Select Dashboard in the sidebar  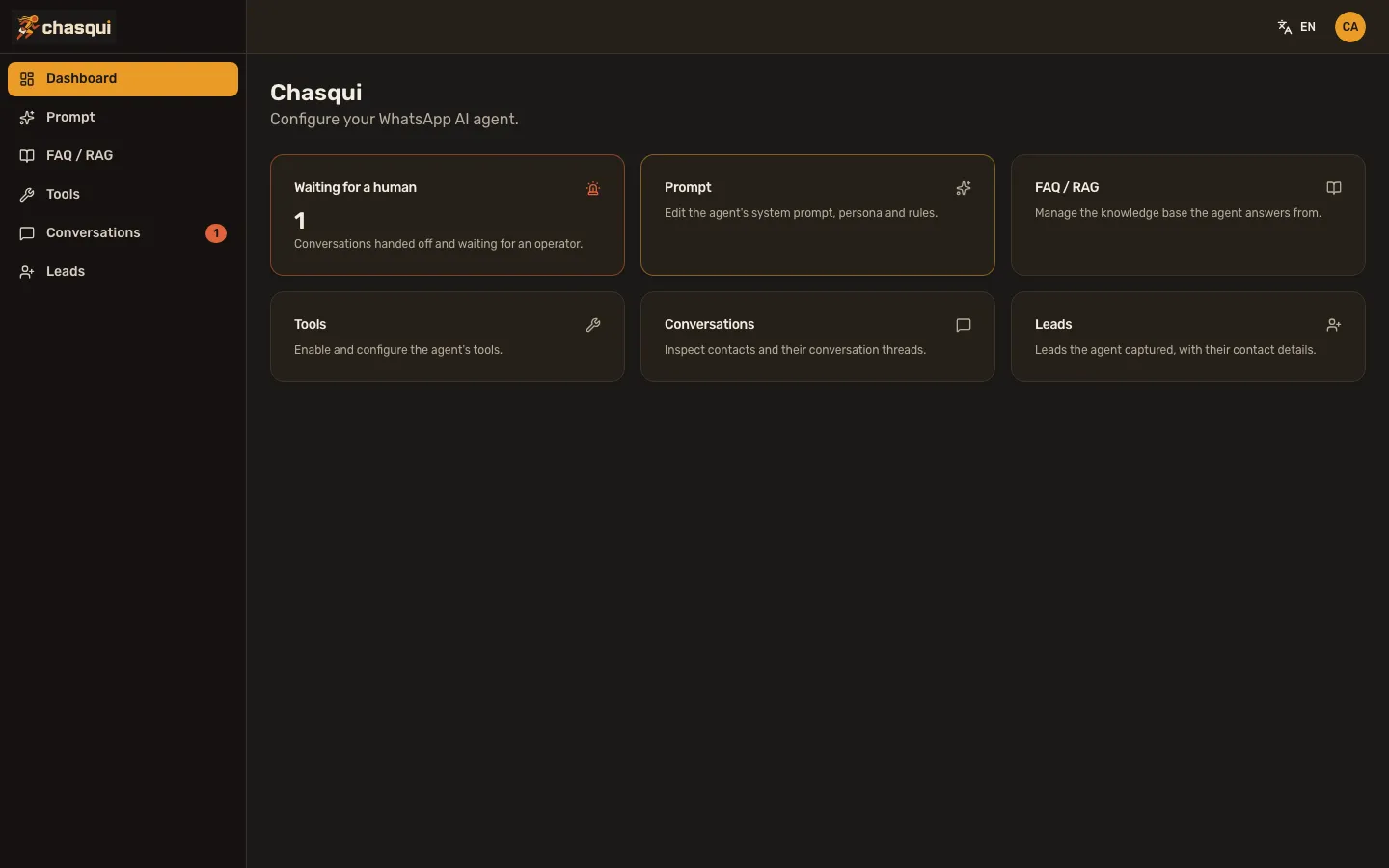coord(123,79)
